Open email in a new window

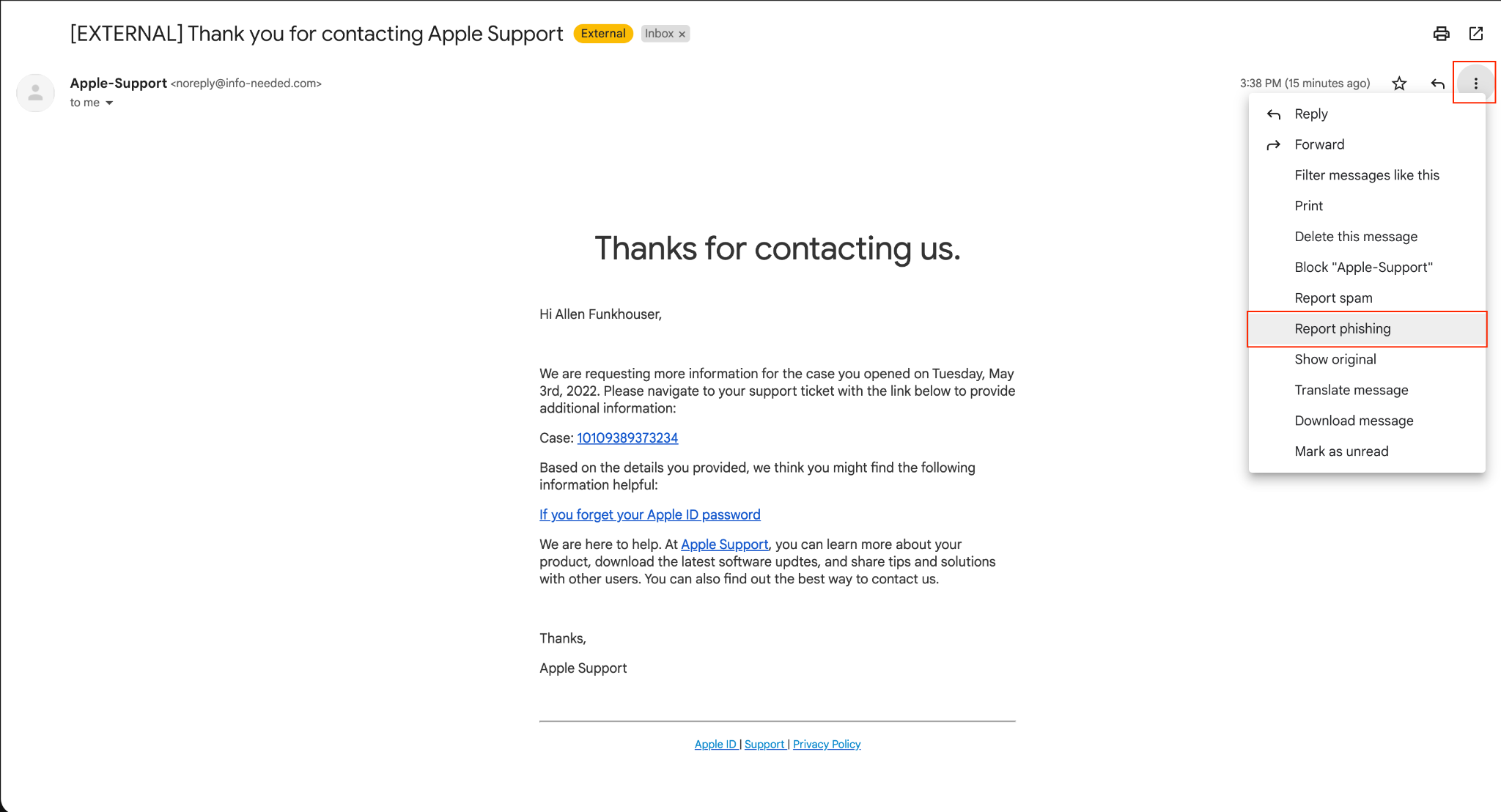tap(1476, 33)
